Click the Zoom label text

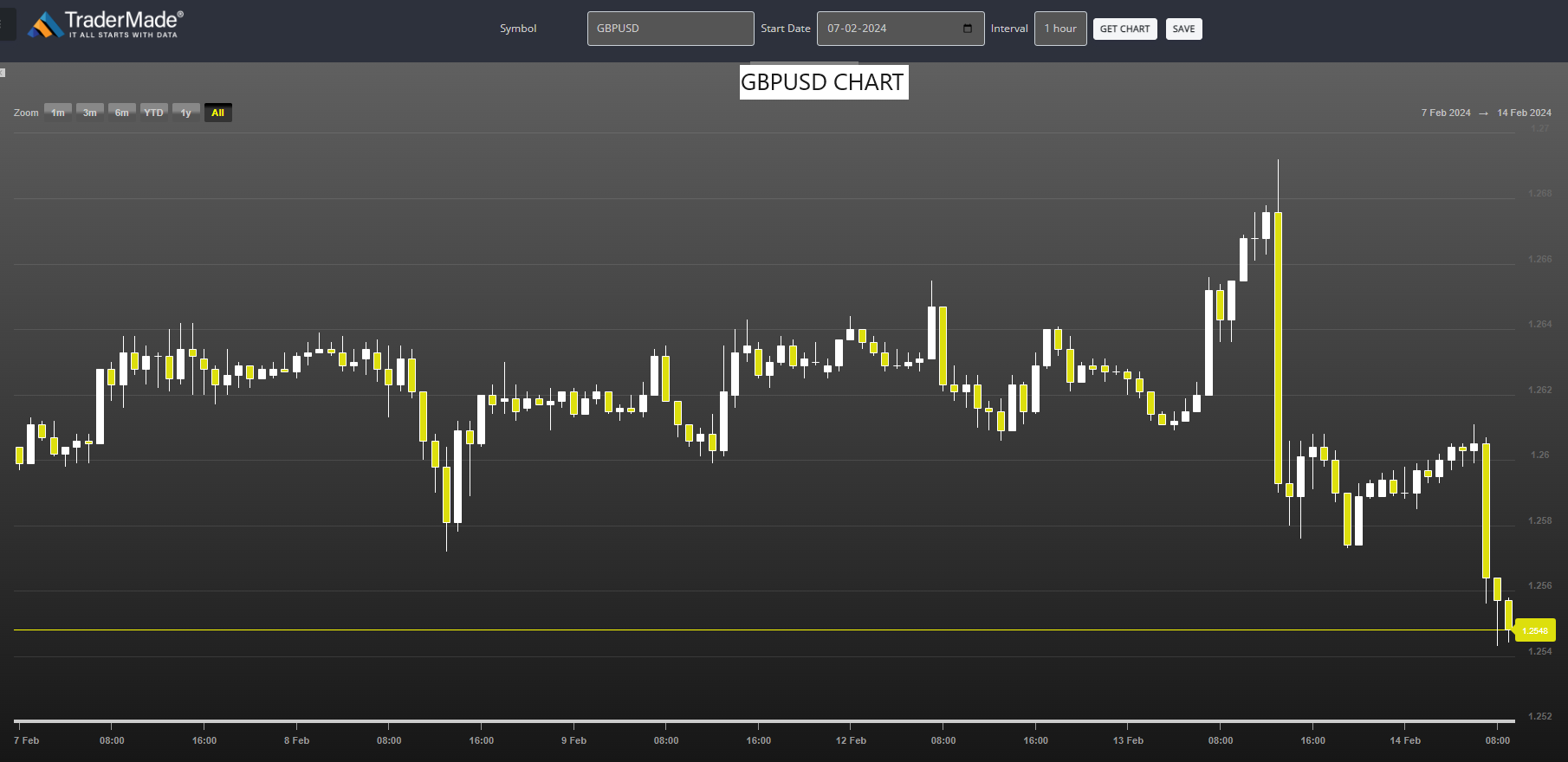(26, 113)
